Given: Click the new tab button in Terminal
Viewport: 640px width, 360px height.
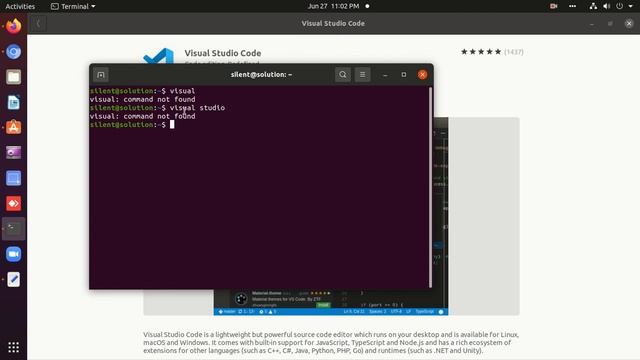Looking at the screenshot, I should coord(101,75).
